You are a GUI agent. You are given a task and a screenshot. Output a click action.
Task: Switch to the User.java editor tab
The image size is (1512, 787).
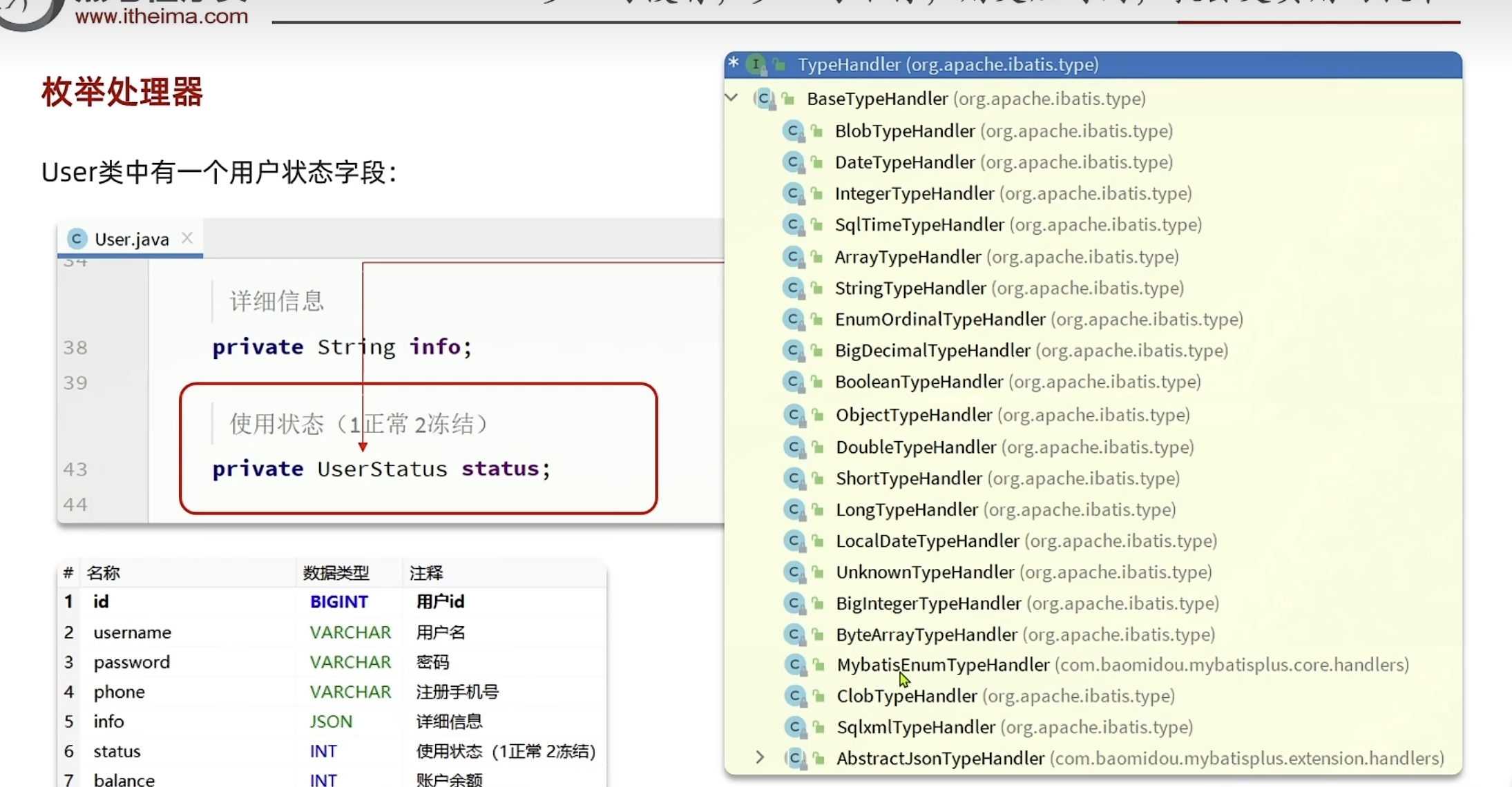click(x=131, y=239)
